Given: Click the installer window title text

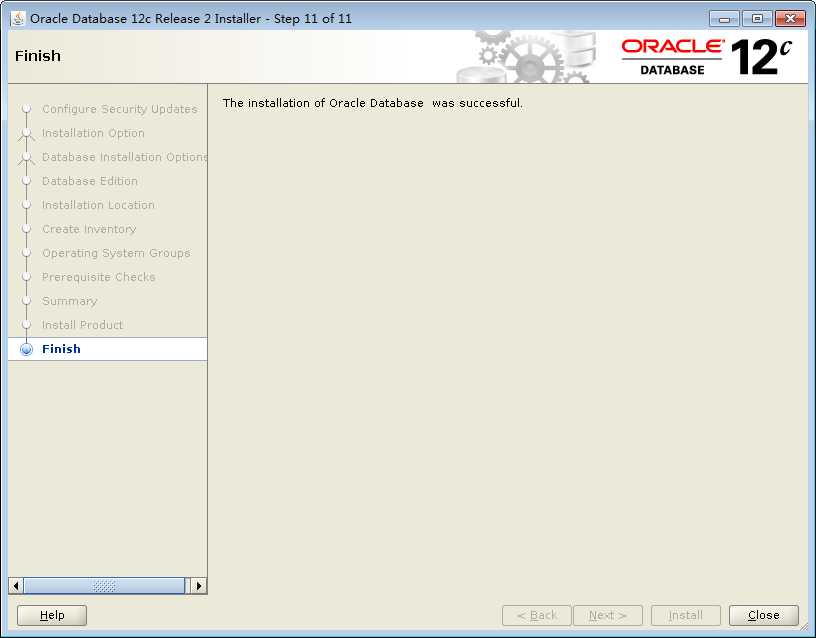Looking at the screenshot, I should pos(191,19).
